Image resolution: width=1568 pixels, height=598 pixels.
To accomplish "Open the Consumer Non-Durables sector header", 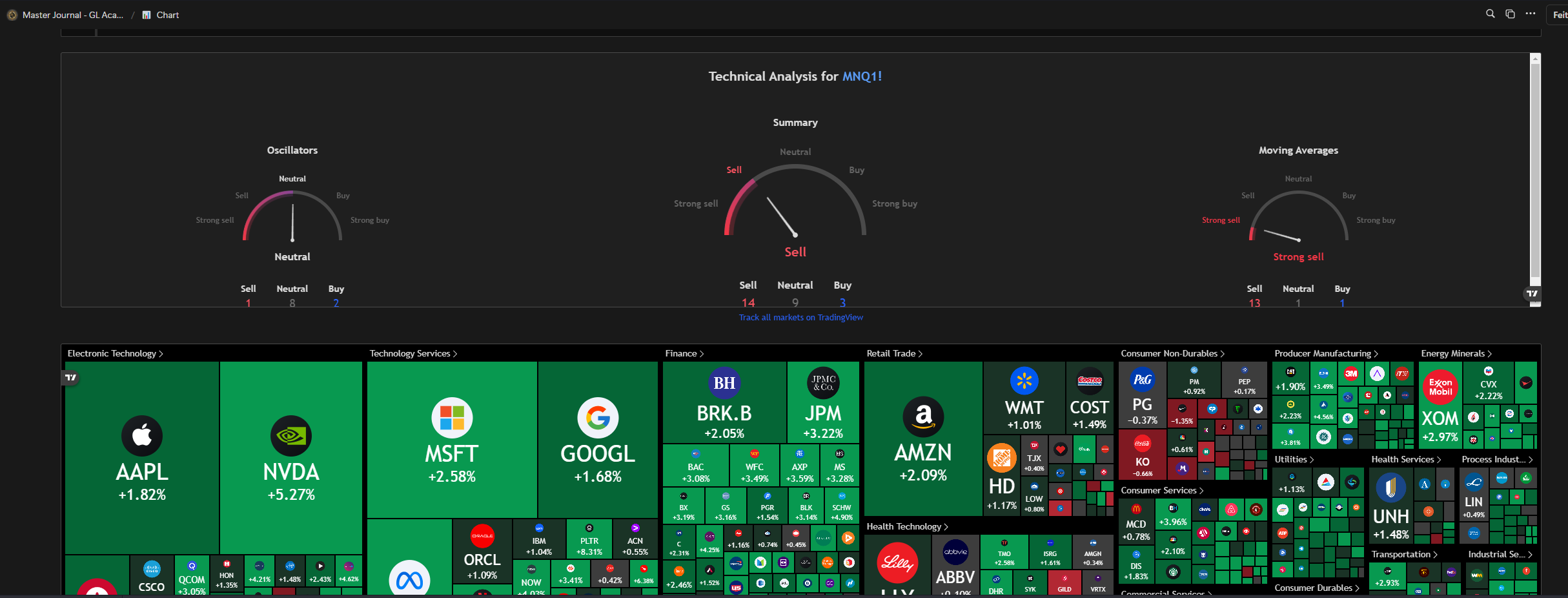I will (x=1172, y=353).
